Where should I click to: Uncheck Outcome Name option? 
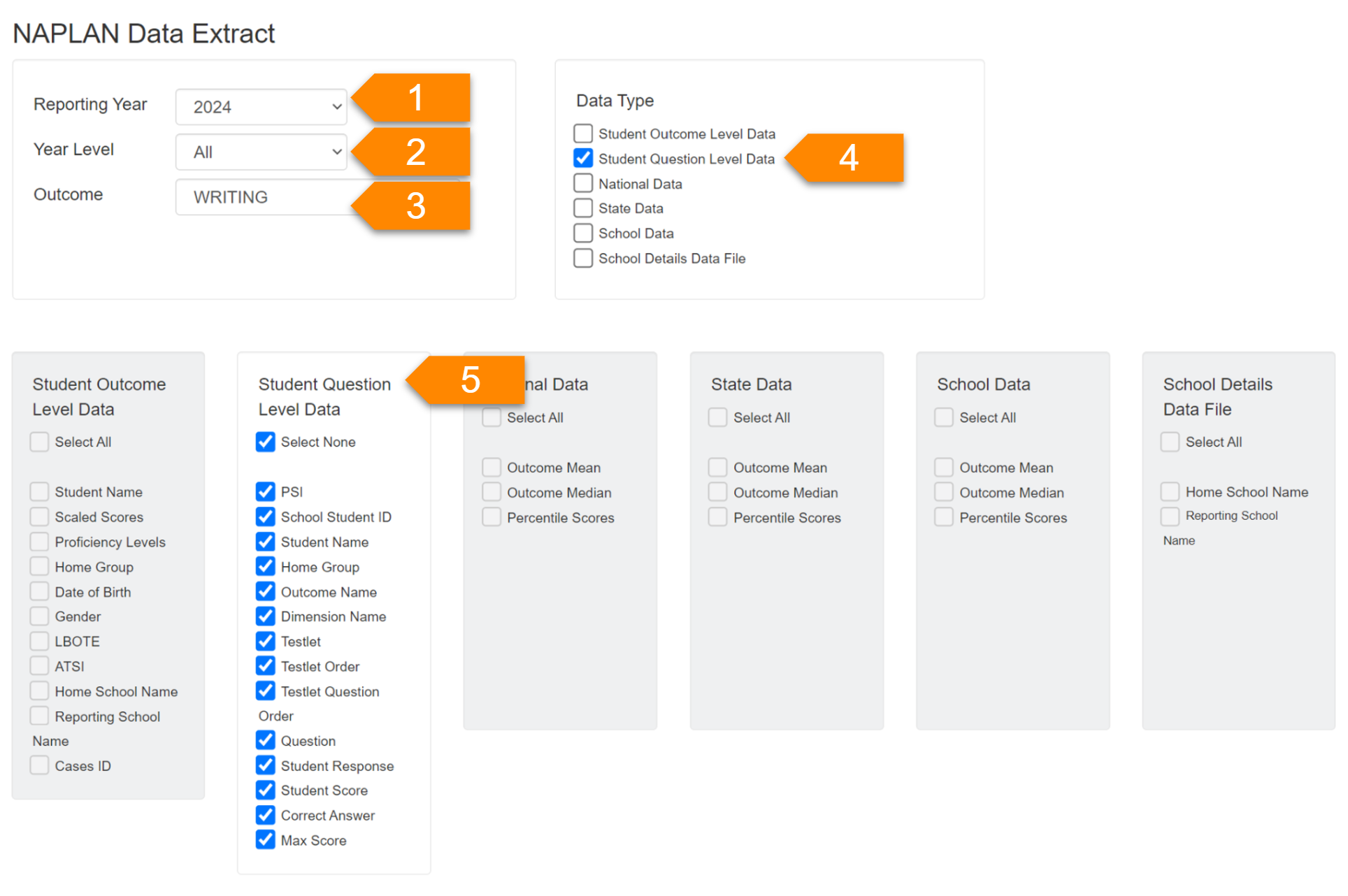tap(266, 592)
